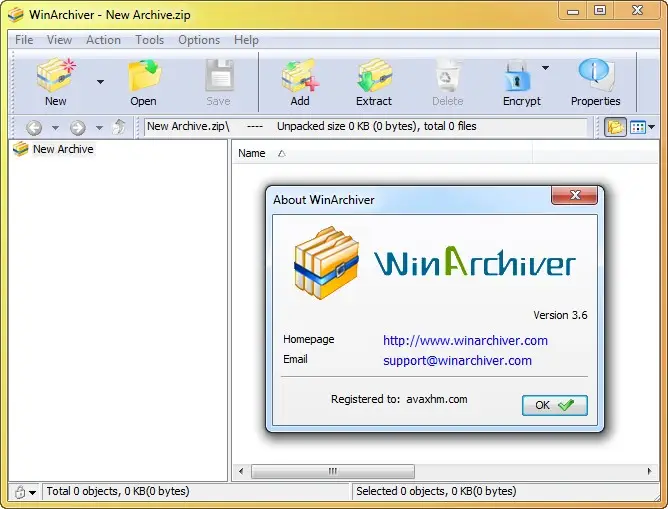Screen dimensions: 668x509
Task: Open the View menu
Action: 59,40
